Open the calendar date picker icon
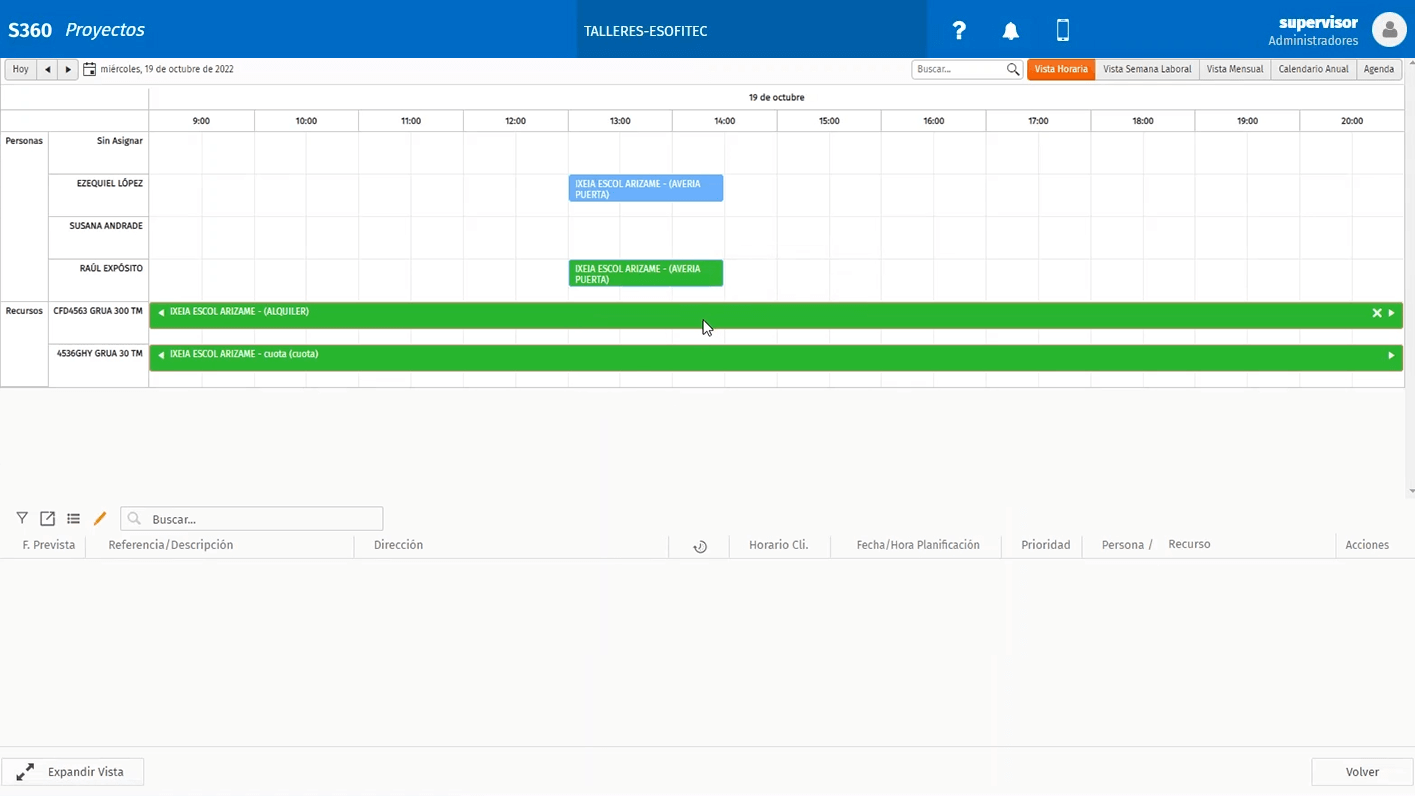The width and height of the screenshot is (1415, 796). tap(89, 69)
